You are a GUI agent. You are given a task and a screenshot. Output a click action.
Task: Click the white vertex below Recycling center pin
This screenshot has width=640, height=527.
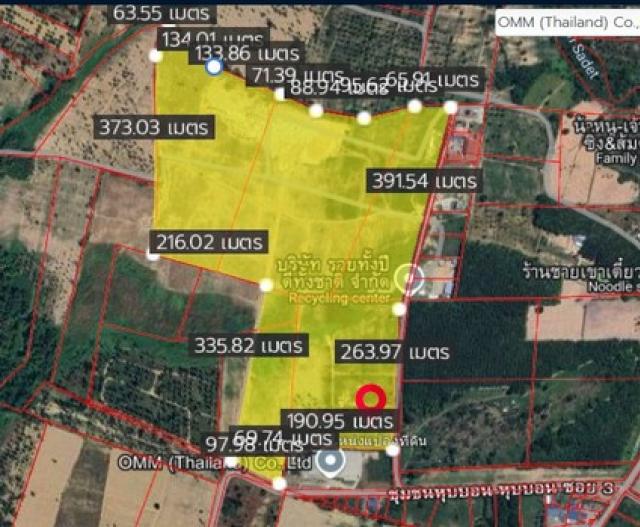coord(398,309)
